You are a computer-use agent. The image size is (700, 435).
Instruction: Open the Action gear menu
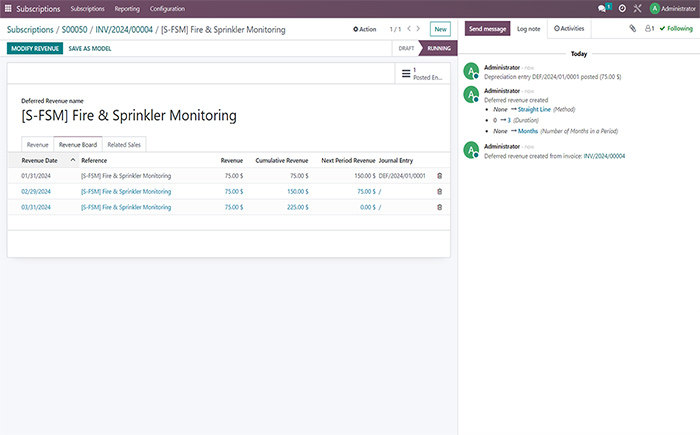(x=365, y=29)
